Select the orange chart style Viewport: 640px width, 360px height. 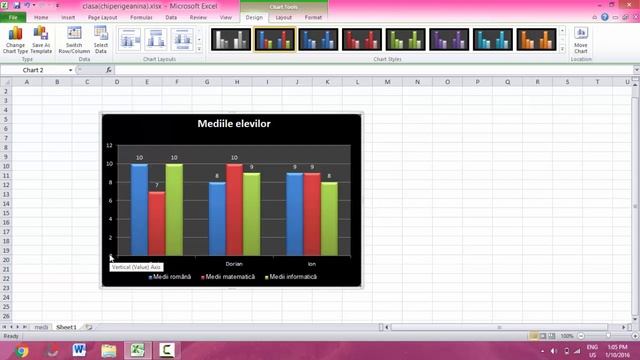(x=537, y=40)
